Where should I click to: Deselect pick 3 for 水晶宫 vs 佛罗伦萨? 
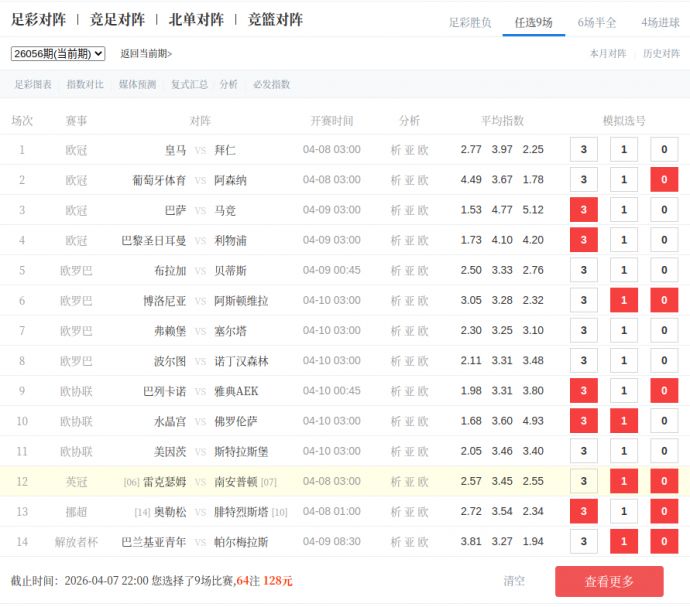point(583,421)
